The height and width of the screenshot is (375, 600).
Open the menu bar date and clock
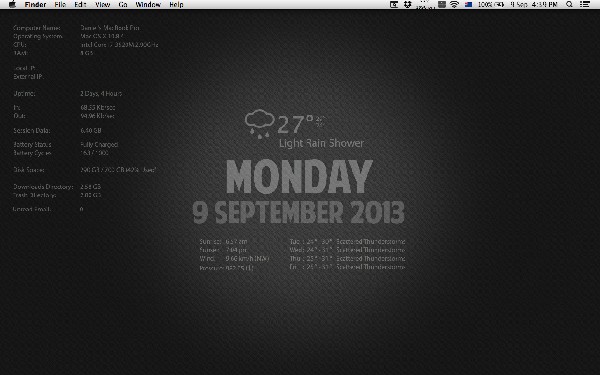[534, 5]
